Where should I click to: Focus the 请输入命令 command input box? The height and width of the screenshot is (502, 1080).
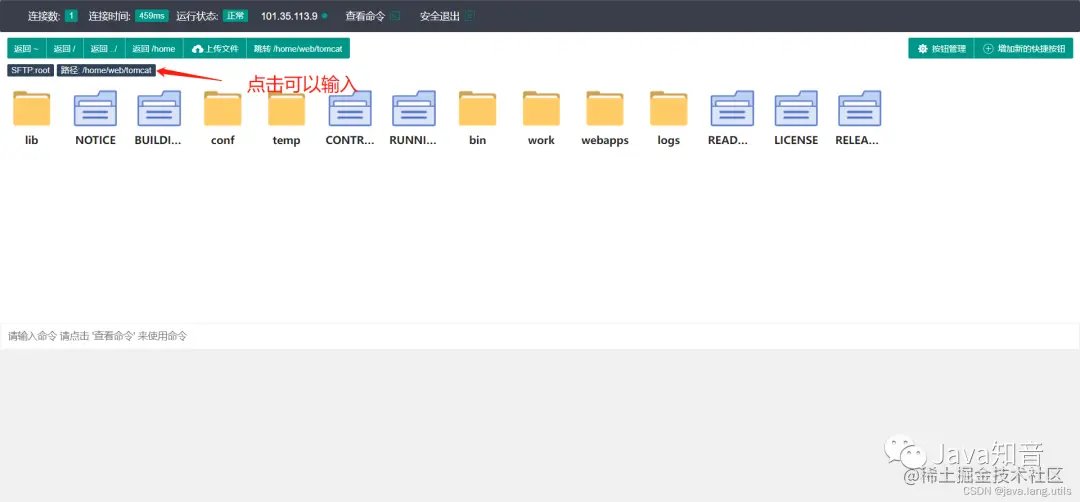coord(540,336)
